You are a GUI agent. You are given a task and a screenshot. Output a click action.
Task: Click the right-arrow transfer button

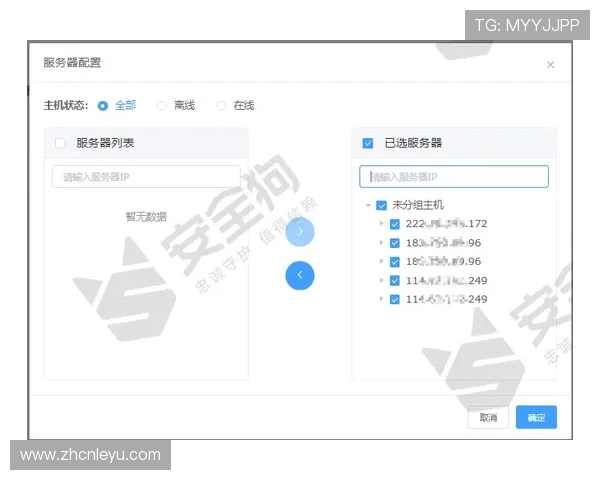pyautogui.click(x=300, y=232)
